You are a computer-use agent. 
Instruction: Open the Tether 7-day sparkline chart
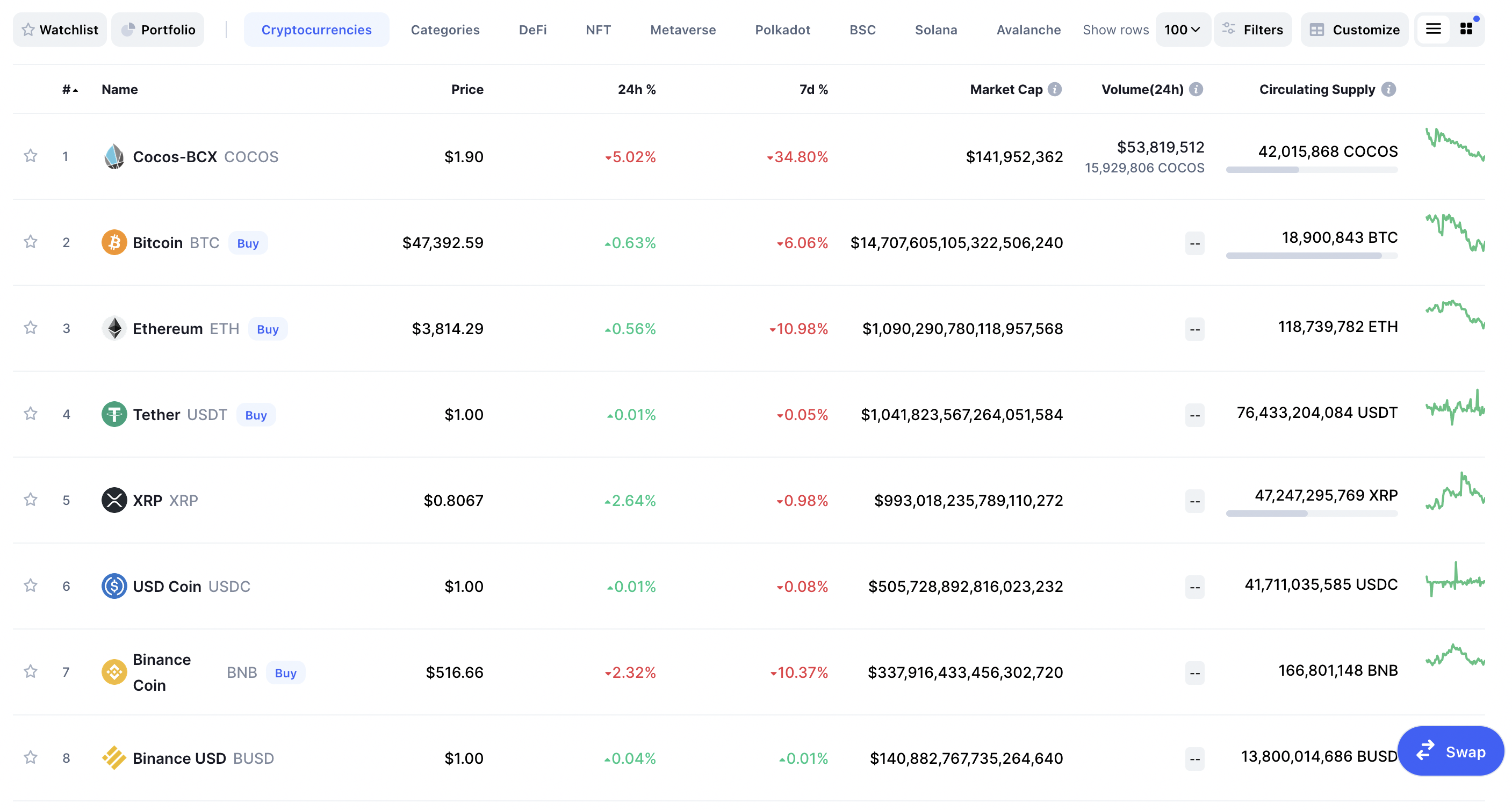click(1455, 407)
